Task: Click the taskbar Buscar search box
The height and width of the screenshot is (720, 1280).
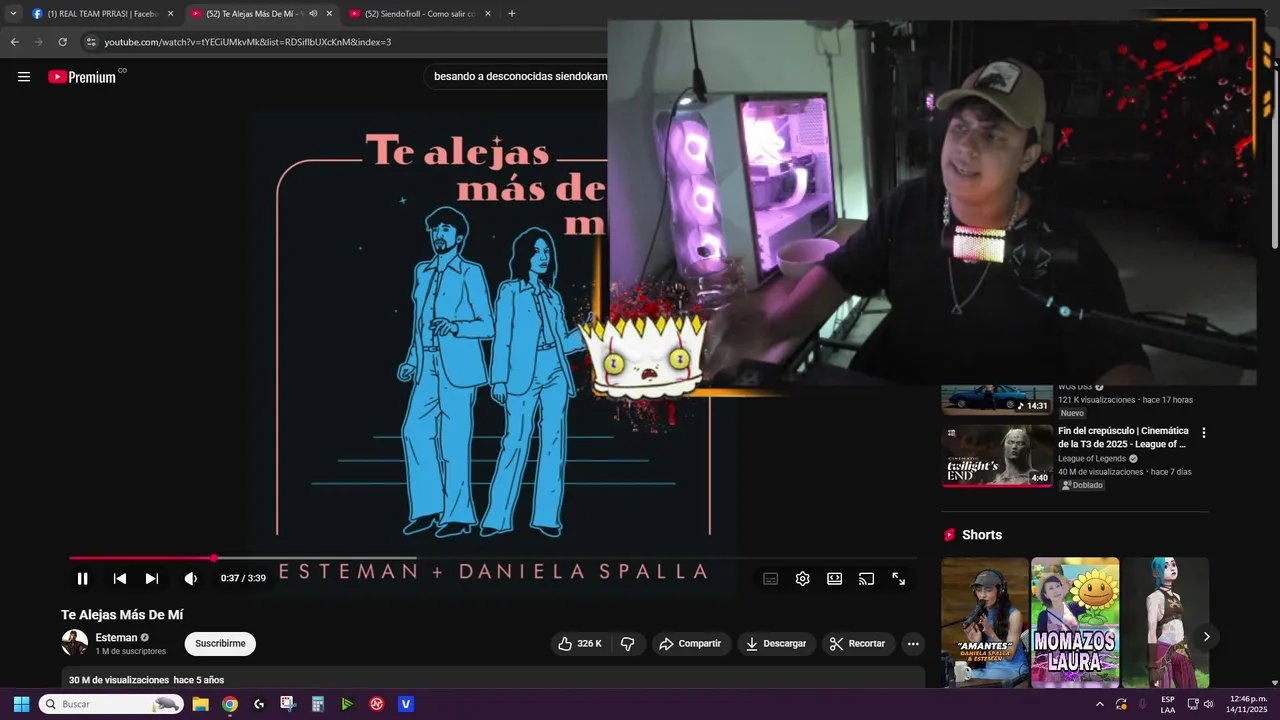Action: coord(111,704)
